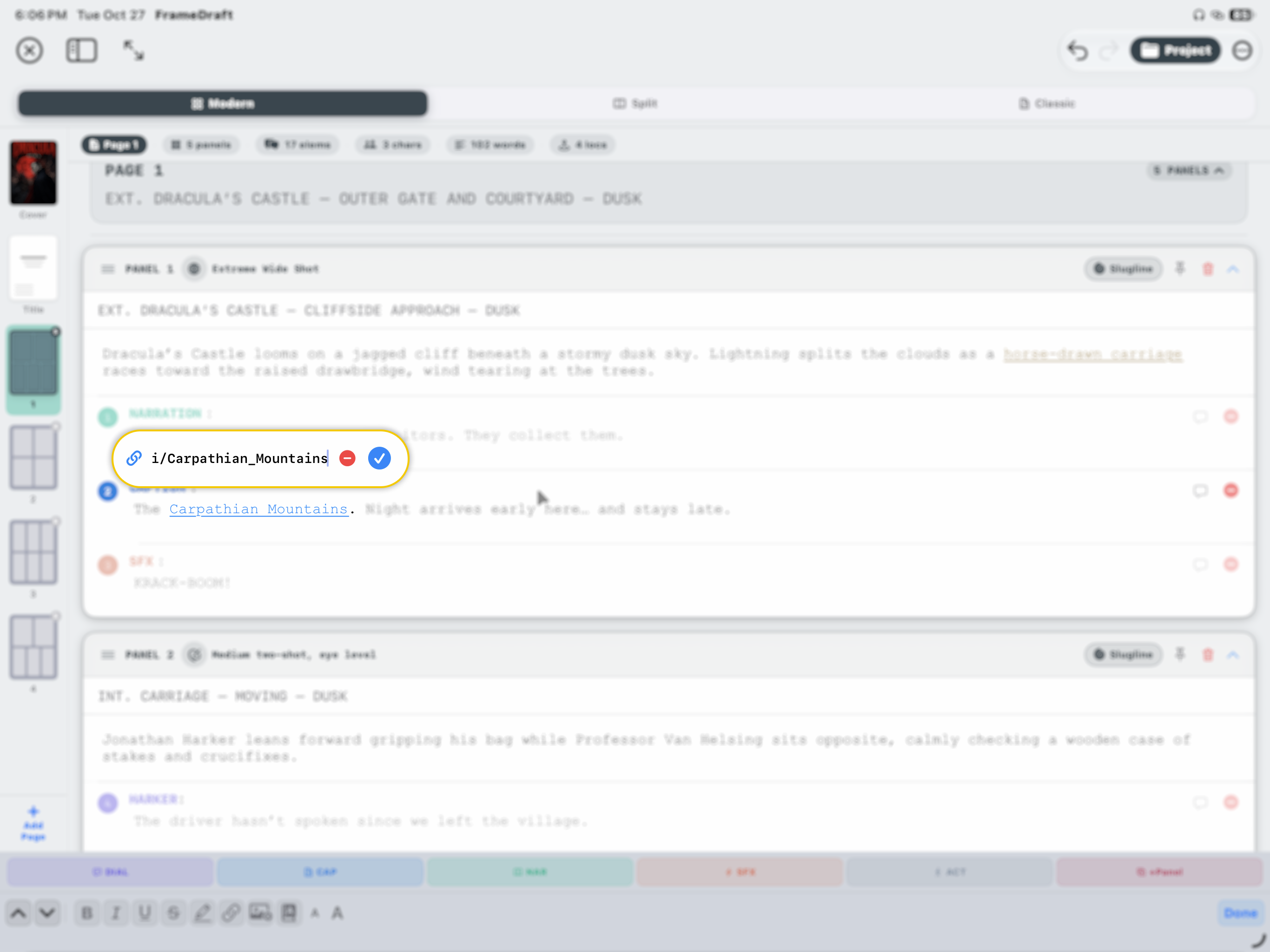Undo the last action
The width and height of the screenshot is (1270, 952).
pos(1078,51)
